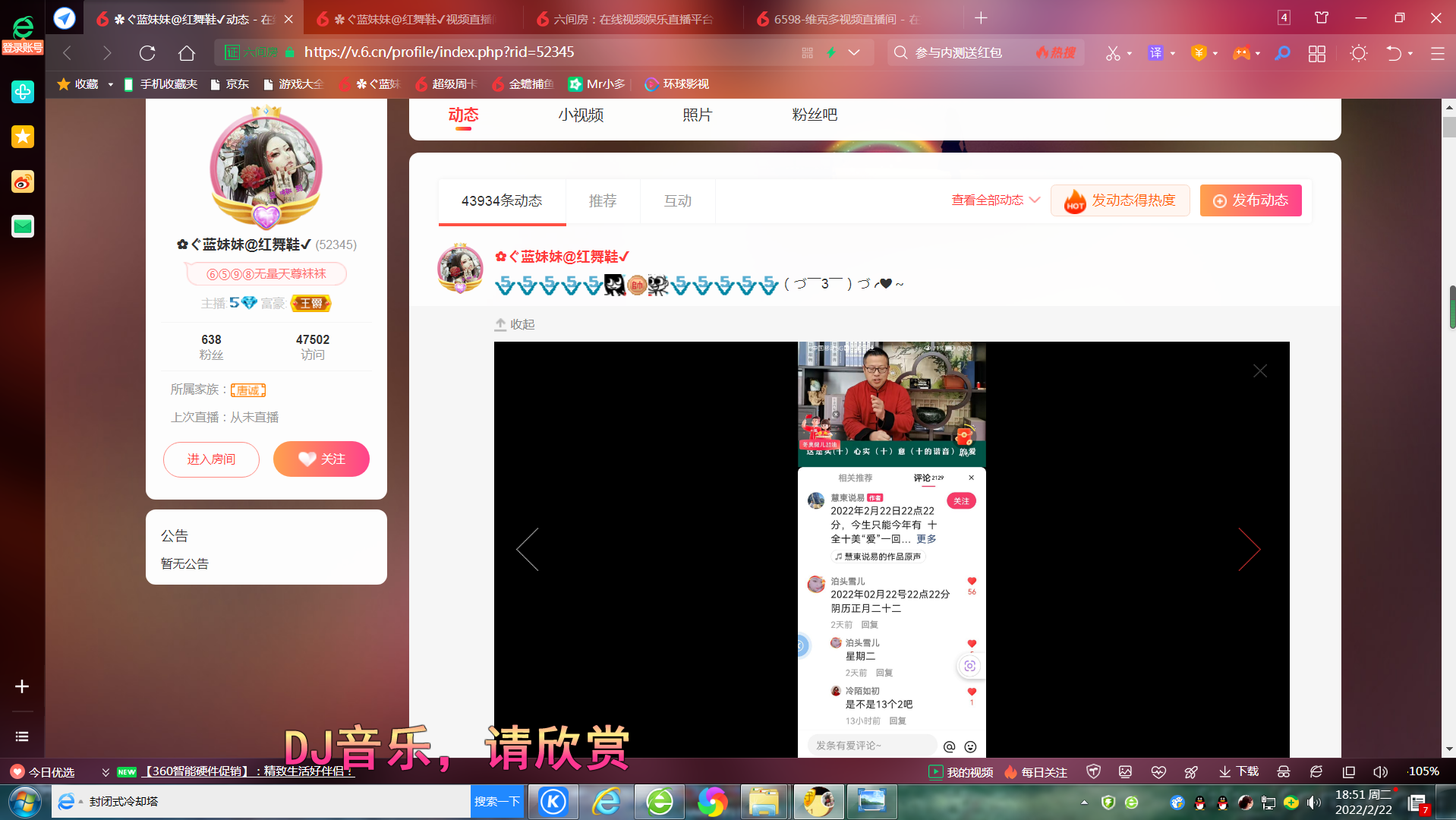Show the previous image with left arrow
Image resolution: width=1456 pixels, height=820 pixels.
tap(528, 550)
